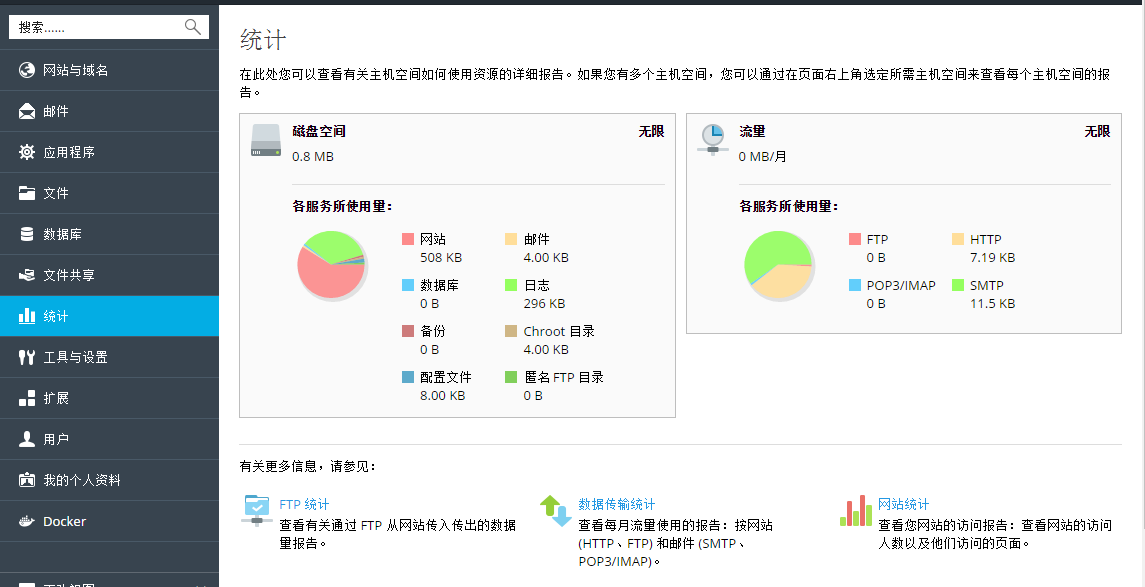Click the 日志 green legend swatch
Viewport: 1145px width, 587px height.
(x=511, y=285)
